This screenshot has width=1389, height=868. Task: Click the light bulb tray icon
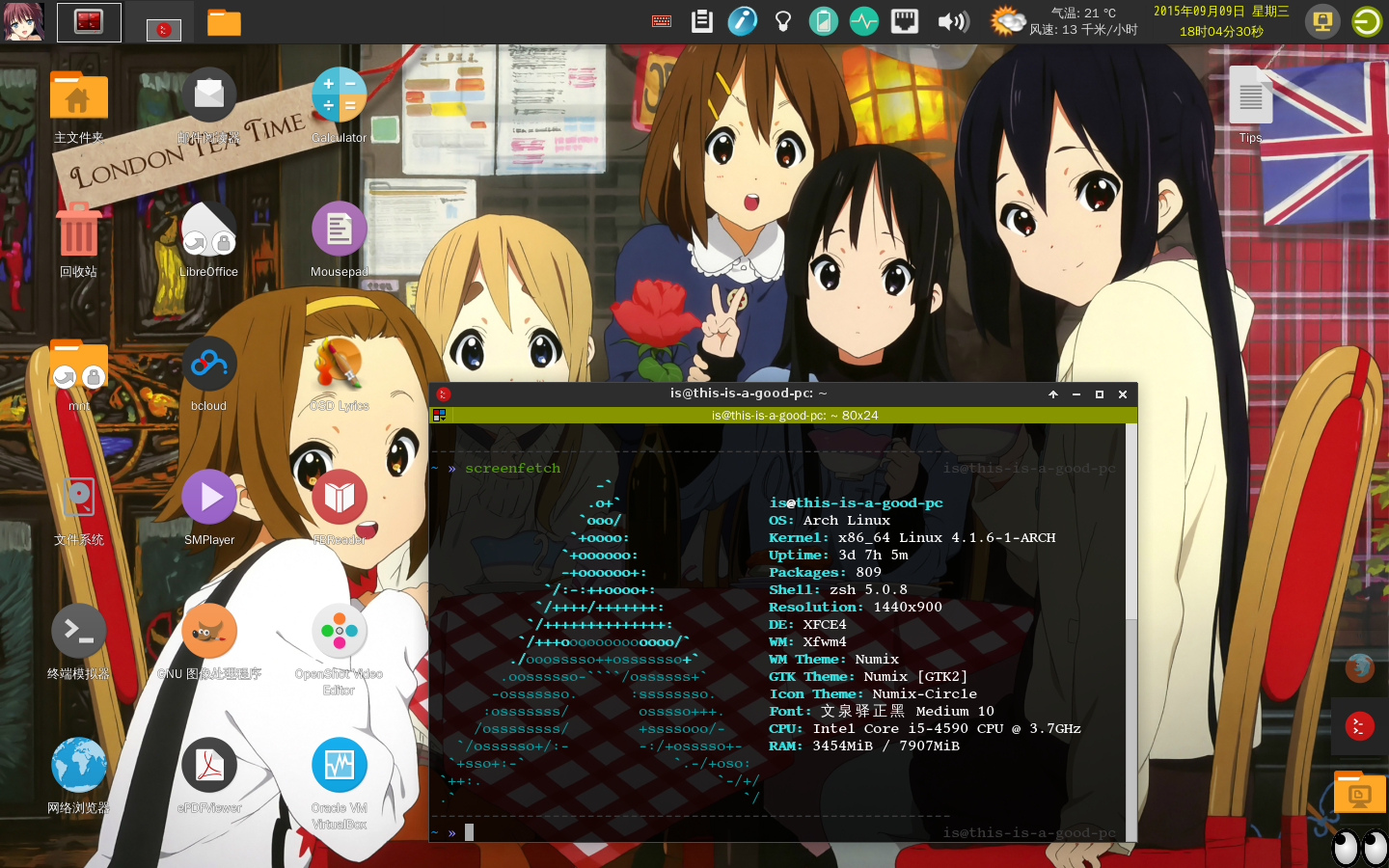tap(783, 21)
